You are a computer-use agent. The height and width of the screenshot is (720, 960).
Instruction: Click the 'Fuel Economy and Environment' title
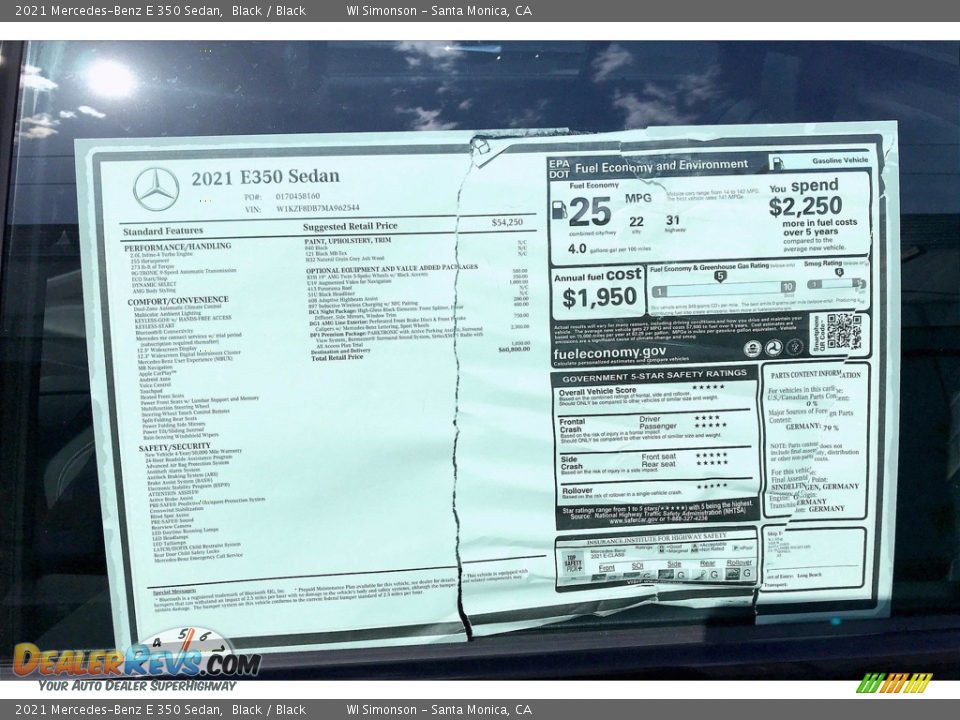[661, 166]
